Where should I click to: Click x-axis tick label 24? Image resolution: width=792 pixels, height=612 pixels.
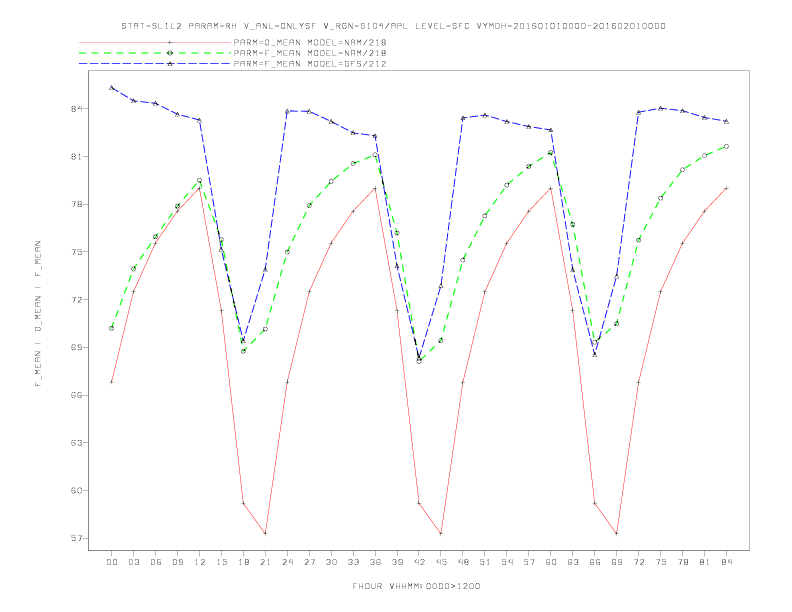click(287, 562)
